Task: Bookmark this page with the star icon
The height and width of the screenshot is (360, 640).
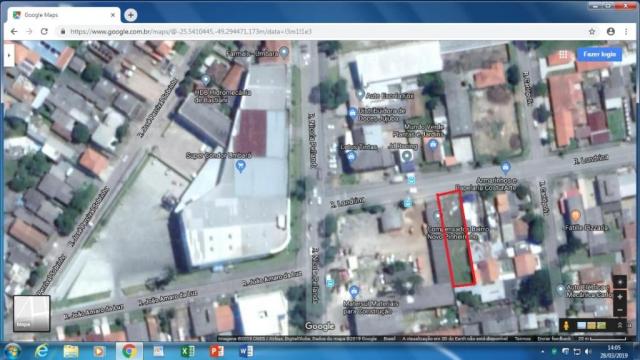Action: 592,31
